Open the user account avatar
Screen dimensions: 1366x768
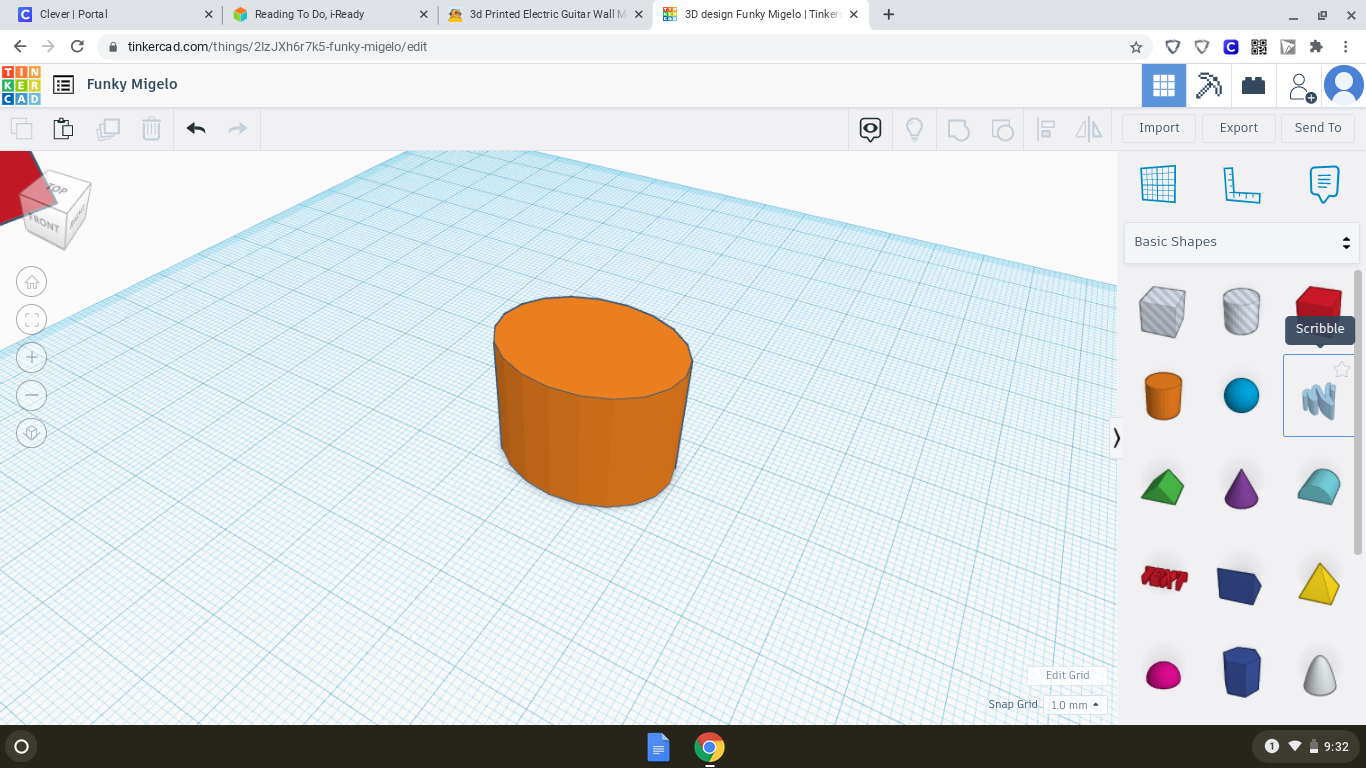[1344, 86]
